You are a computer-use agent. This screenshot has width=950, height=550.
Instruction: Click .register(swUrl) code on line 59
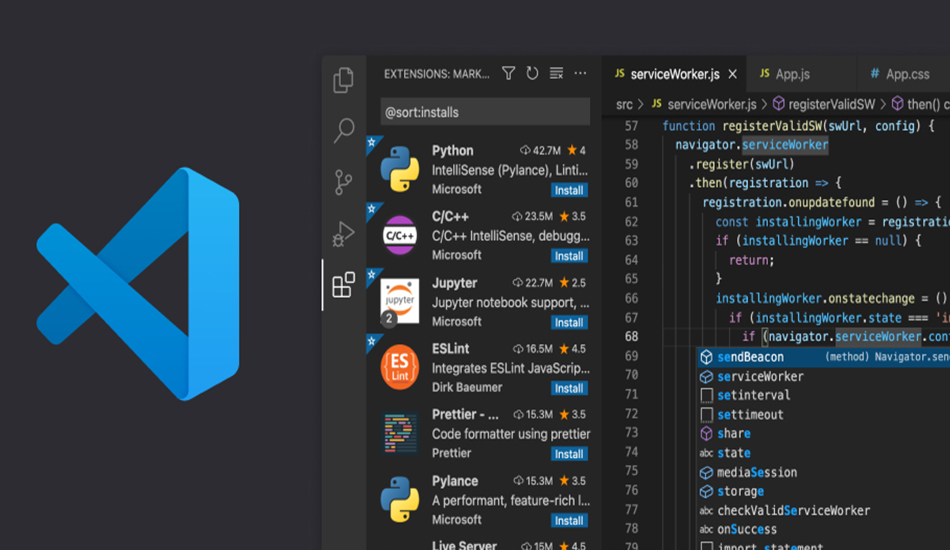(x=742, y=164)
